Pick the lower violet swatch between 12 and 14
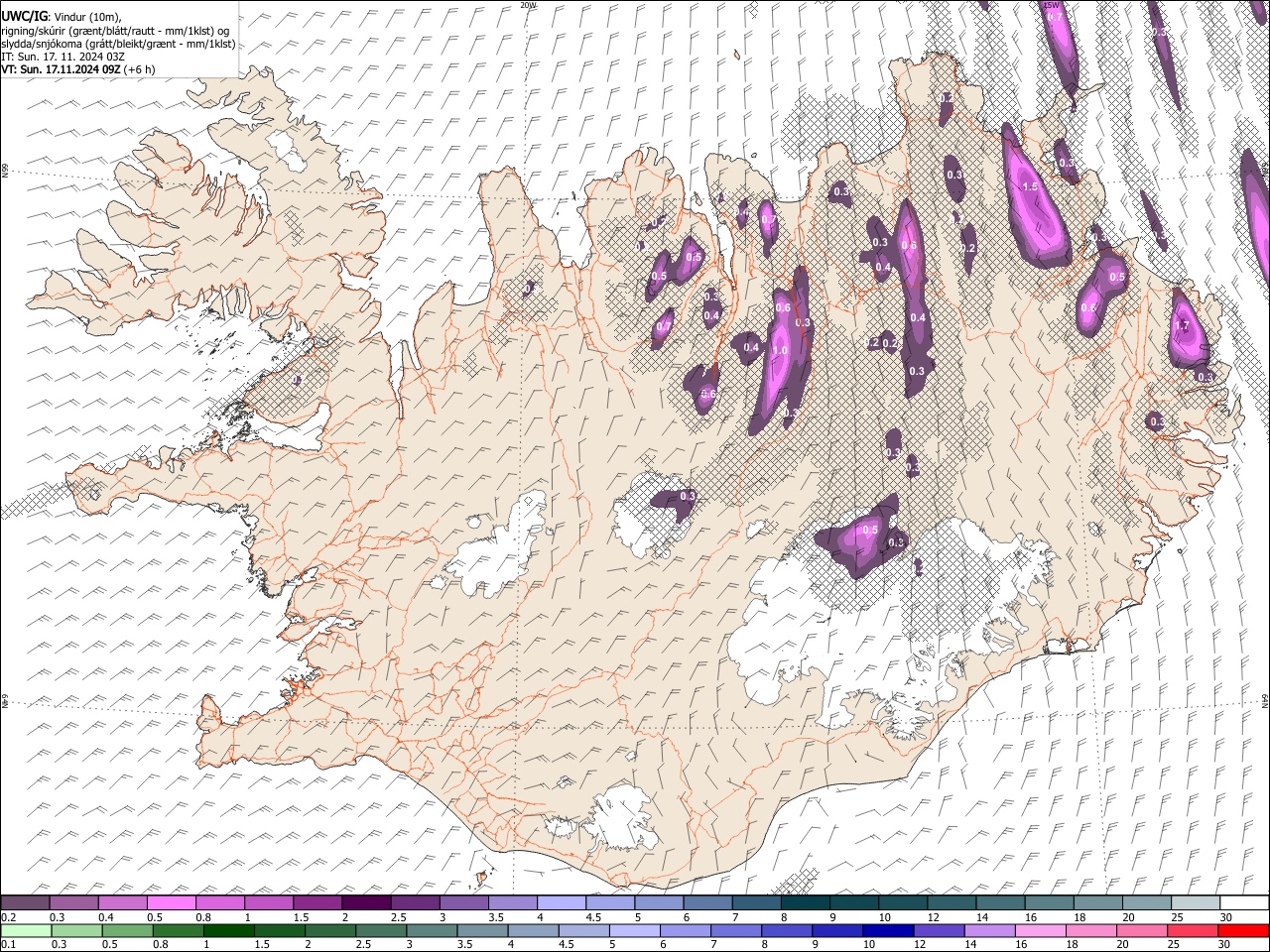The width and height of the screenshot is (1270, 952). click(x=940, y=930)
